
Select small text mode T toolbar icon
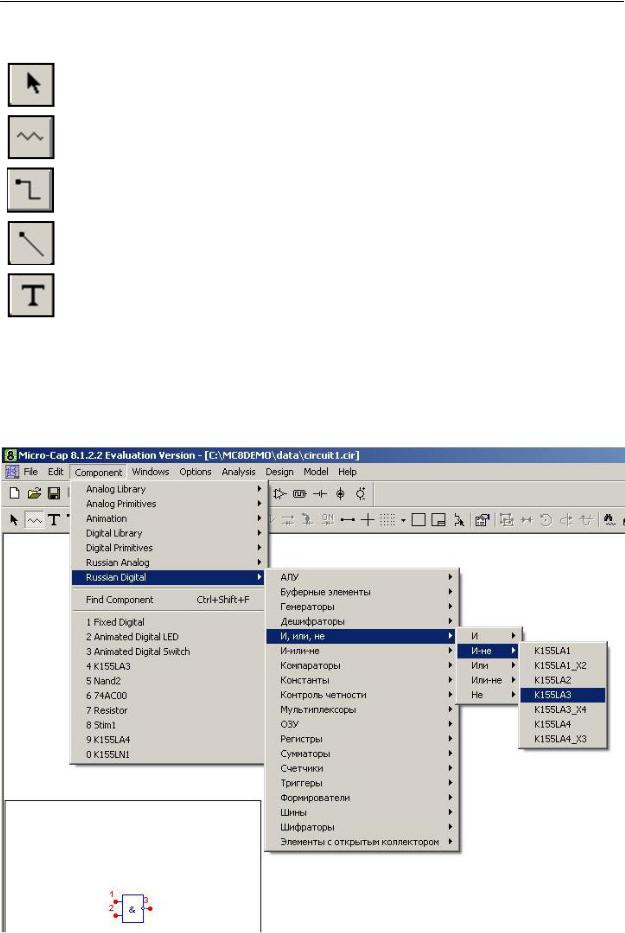pos(54,520)
